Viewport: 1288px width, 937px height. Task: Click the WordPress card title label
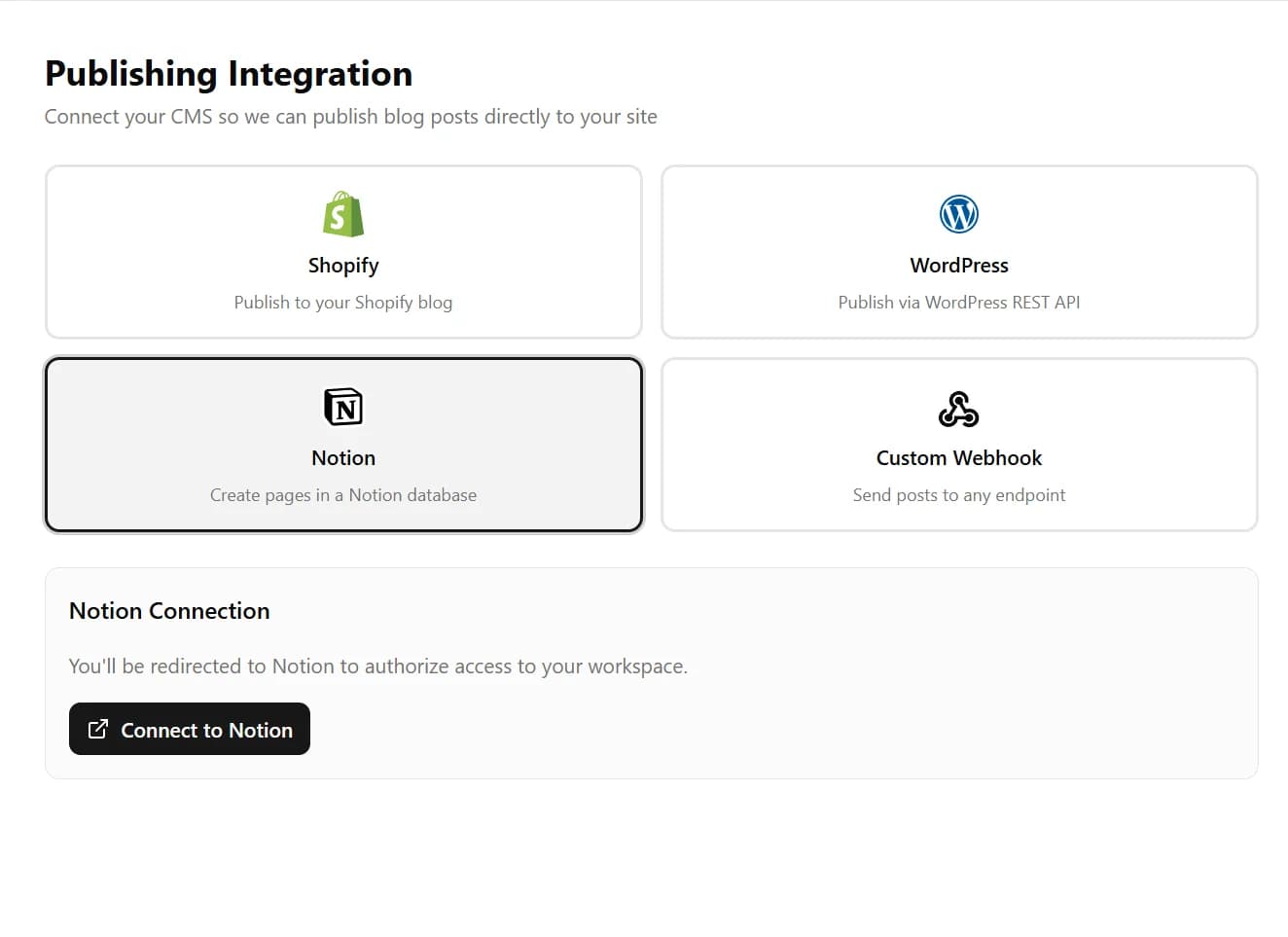[959, 265]
